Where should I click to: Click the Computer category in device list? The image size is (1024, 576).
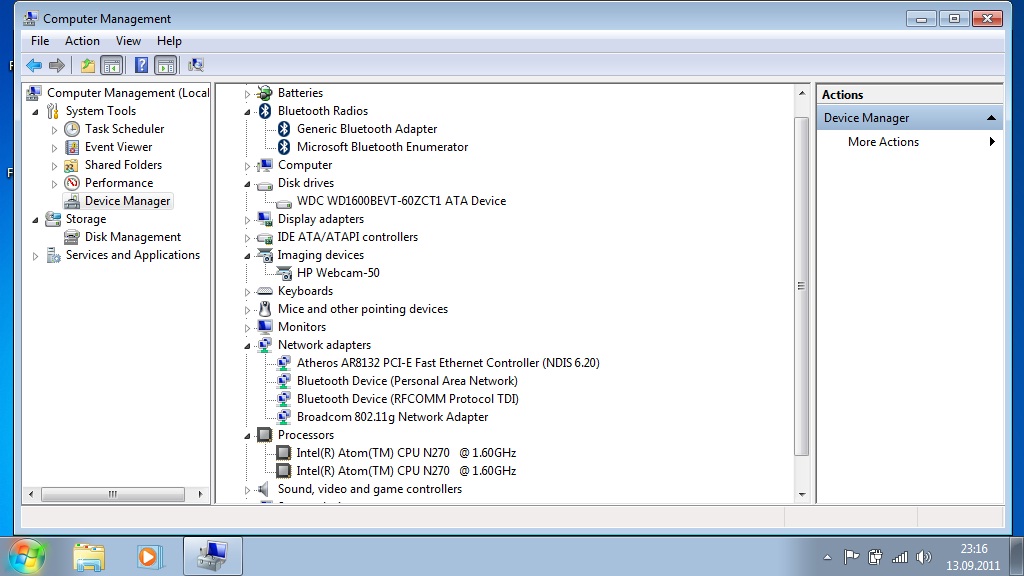click(305, 165)
